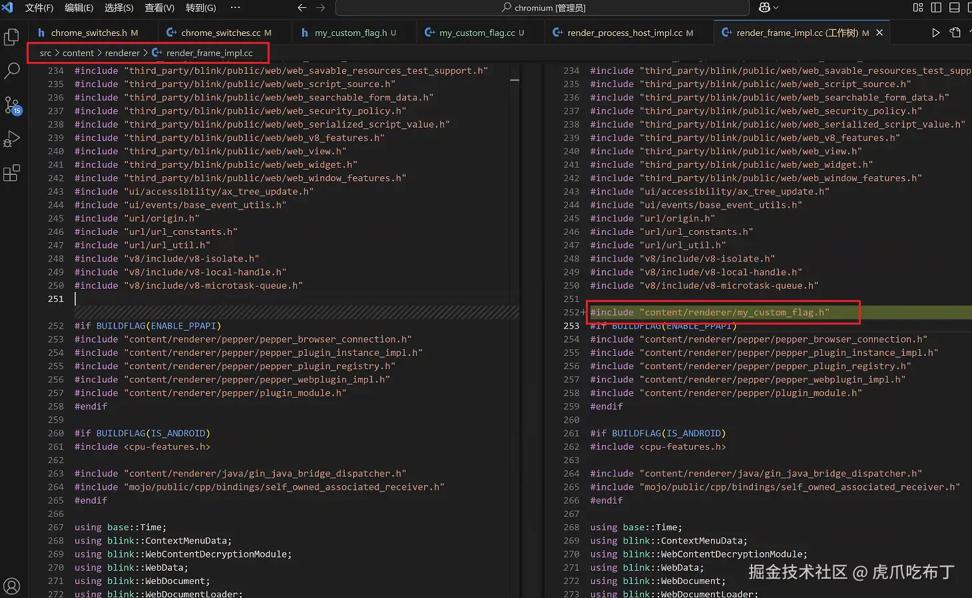Image resolution: width=972 pixels, height=598 pixels.
Task: Click the chromium search box in title bar
Action: tap(542, 7)
